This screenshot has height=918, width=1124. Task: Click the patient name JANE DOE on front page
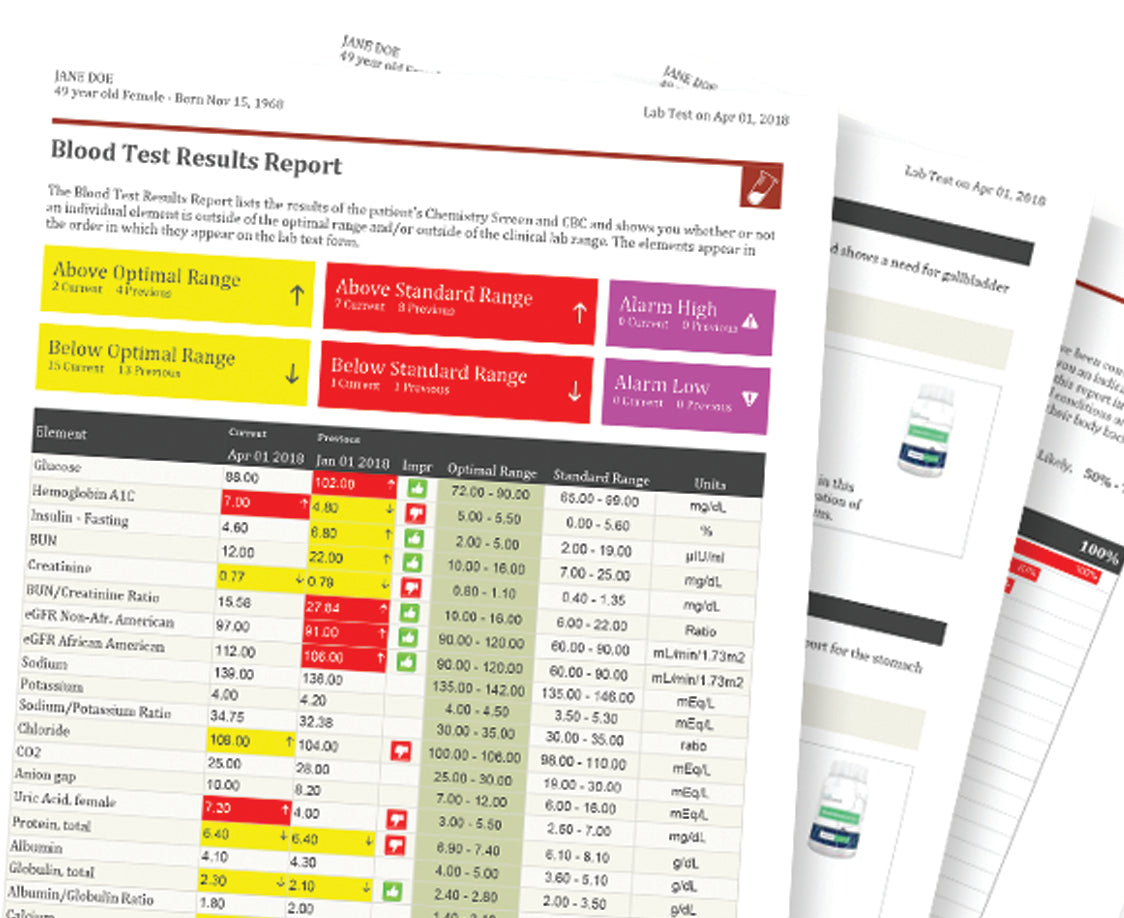tap(83, 77)
